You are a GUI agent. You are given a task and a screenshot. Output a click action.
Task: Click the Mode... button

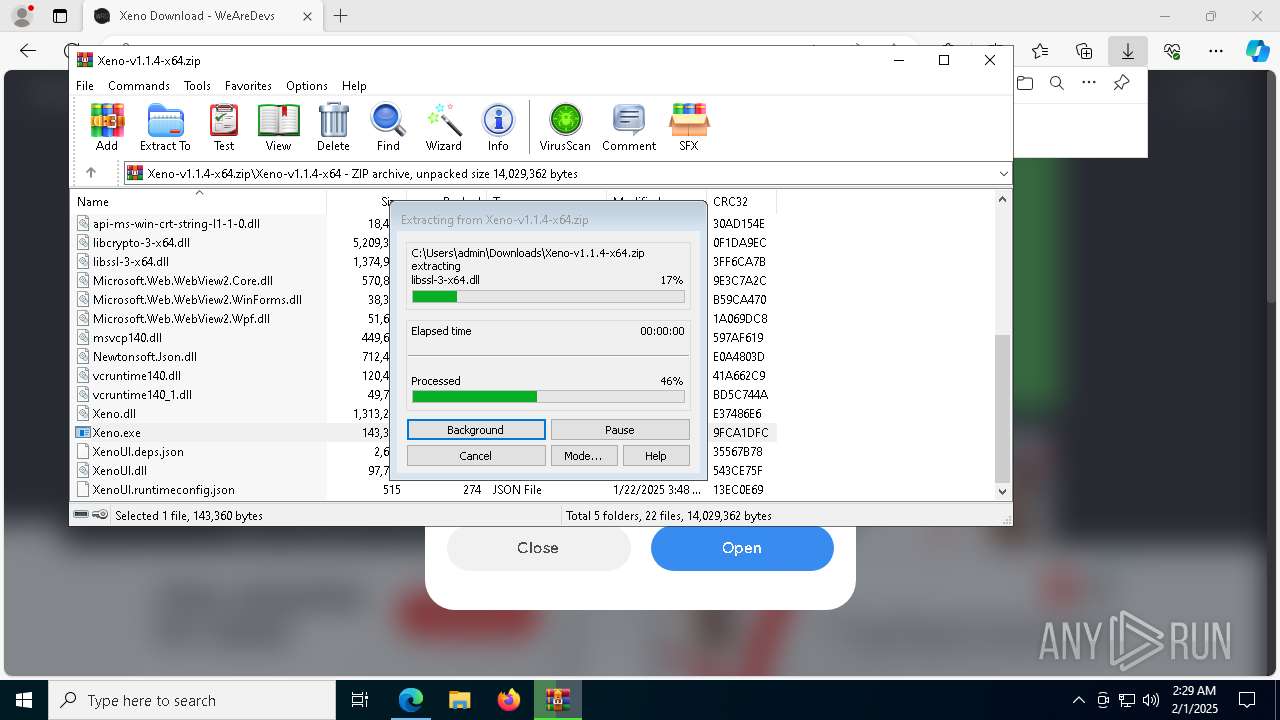tap(583, 456)
